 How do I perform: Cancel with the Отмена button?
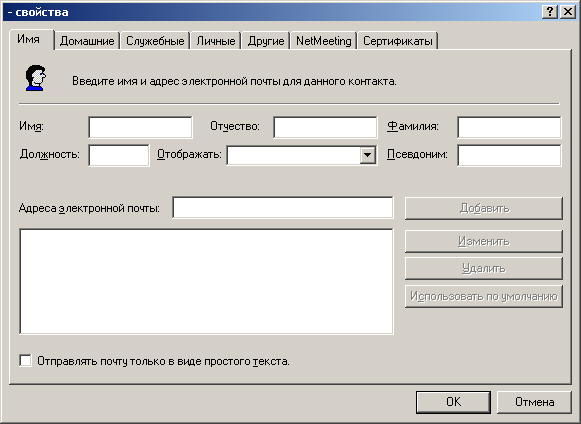[534, 402]
